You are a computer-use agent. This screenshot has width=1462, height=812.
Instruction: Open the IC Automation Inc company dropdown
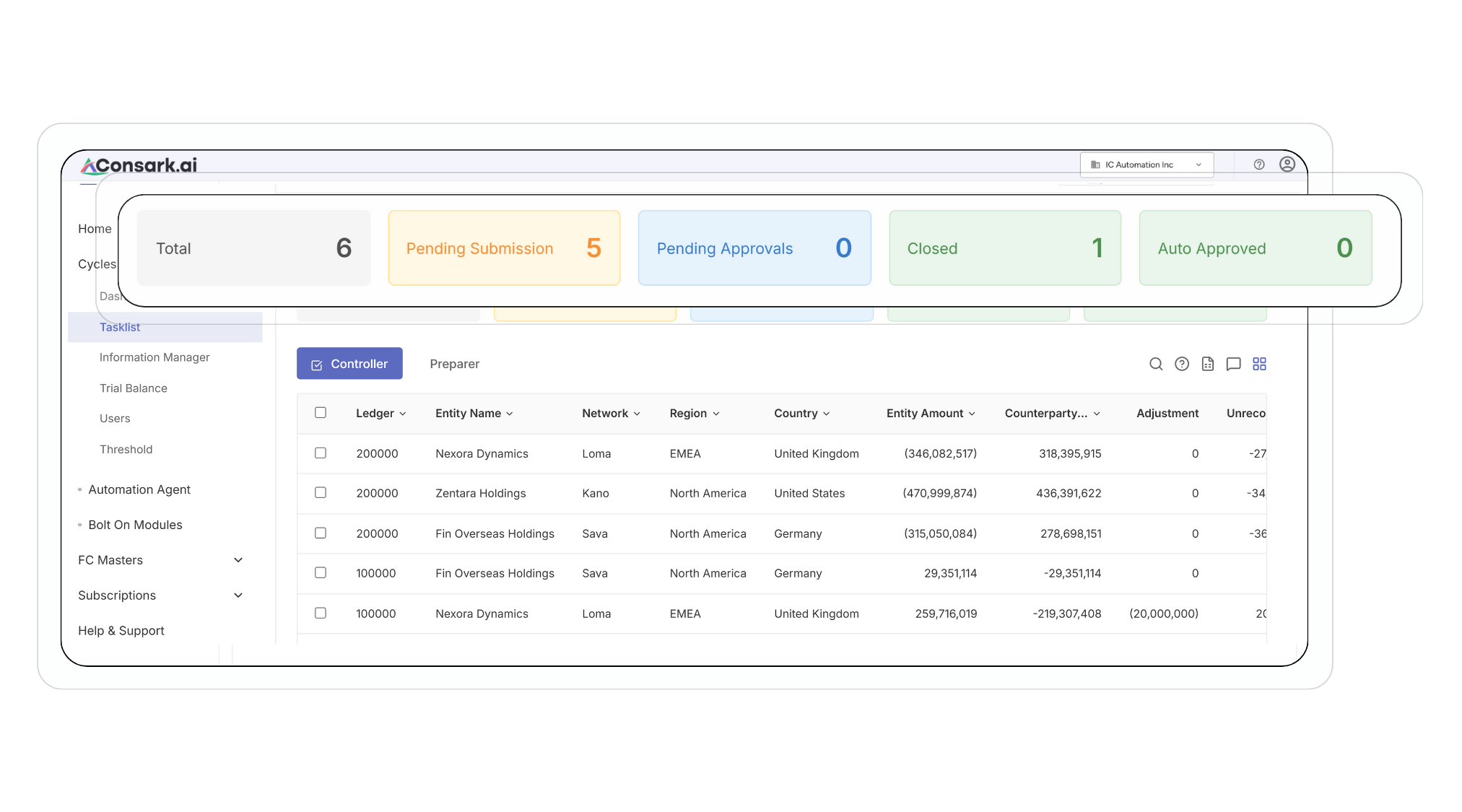[1146, 165]
